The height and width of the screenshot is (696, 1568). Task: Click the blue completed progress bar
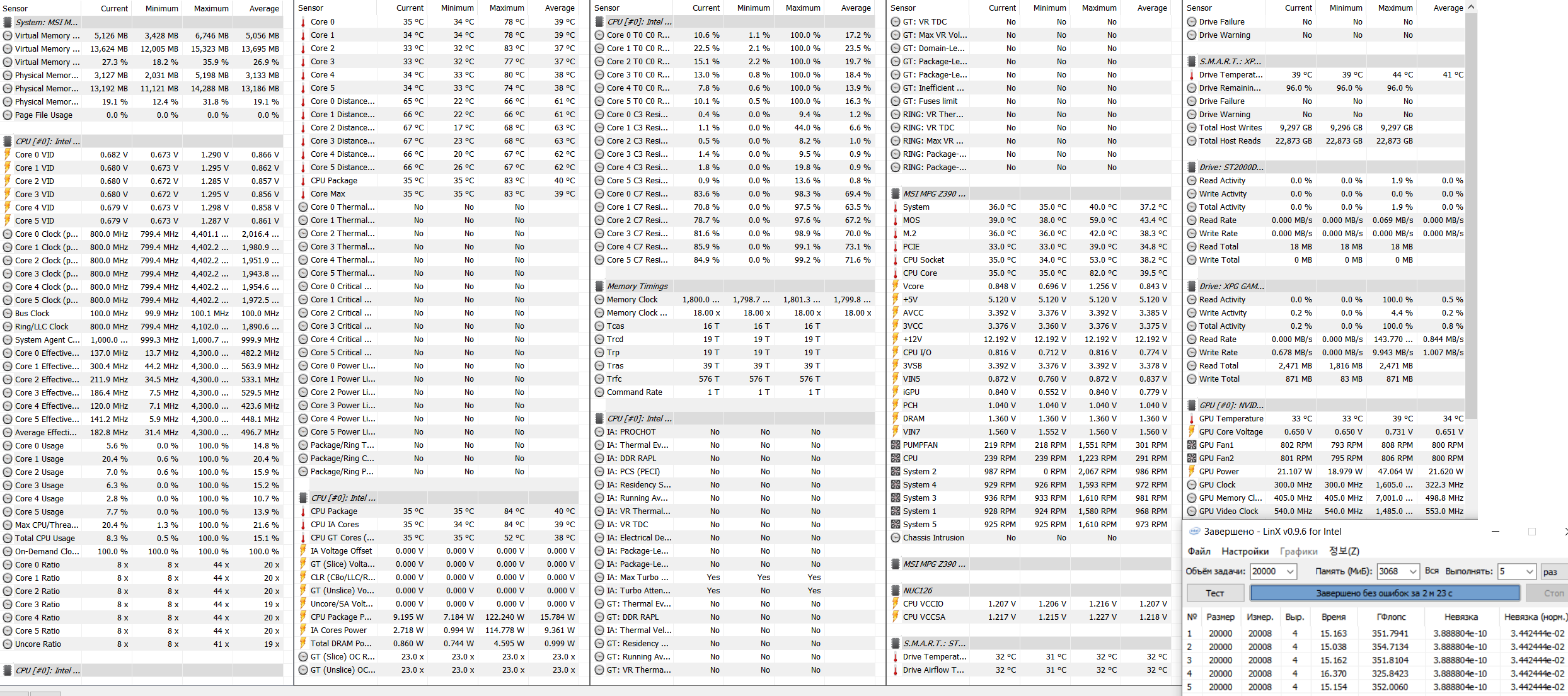[1384, 593]
